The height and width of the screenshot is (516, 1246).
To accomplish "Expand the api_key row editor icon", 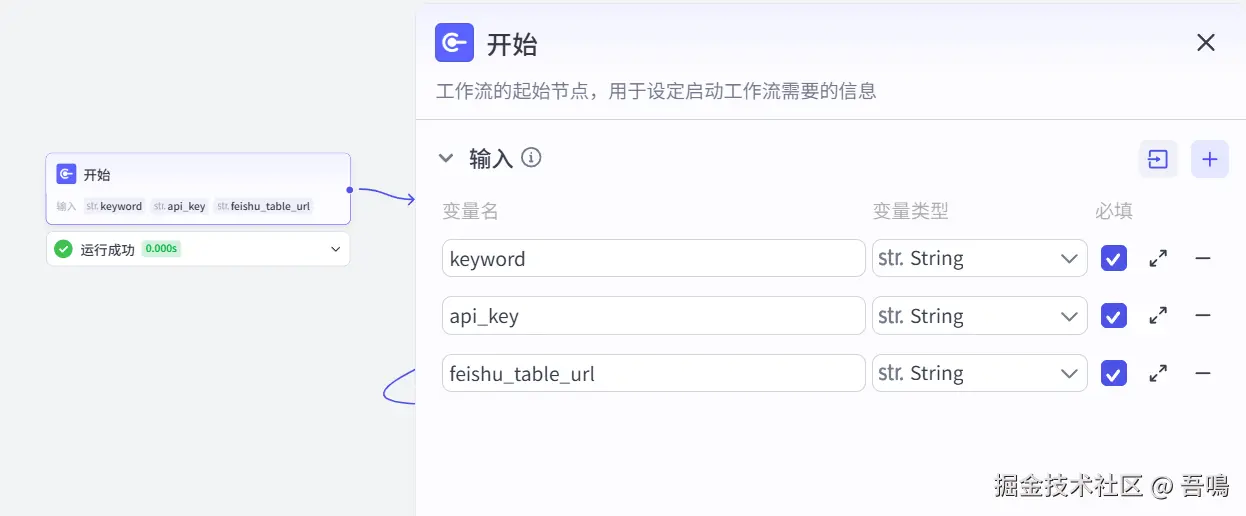I will tap(1158, 316).
